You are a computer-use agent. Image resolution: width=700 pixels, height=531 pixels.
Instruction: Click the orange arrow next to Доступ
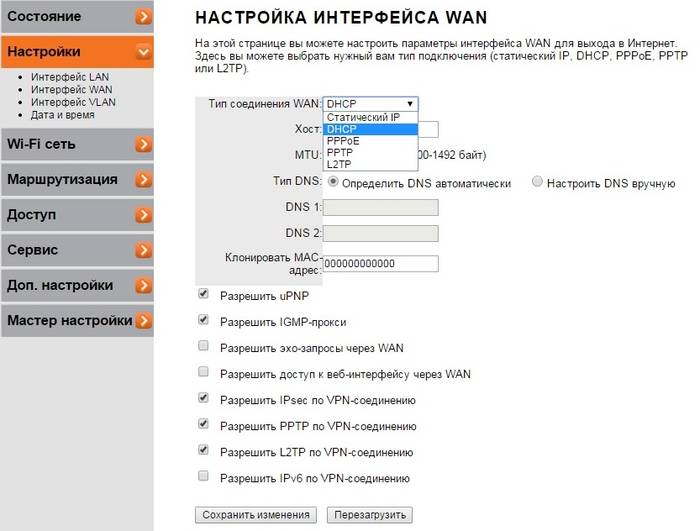(x=144, y=215)
